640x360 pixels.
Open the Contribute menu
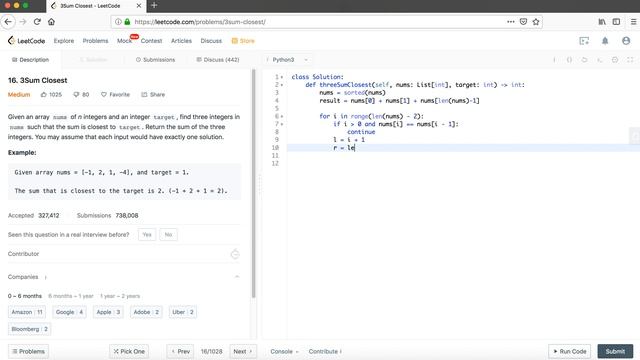pyautogui.click(x=325, y=351)
